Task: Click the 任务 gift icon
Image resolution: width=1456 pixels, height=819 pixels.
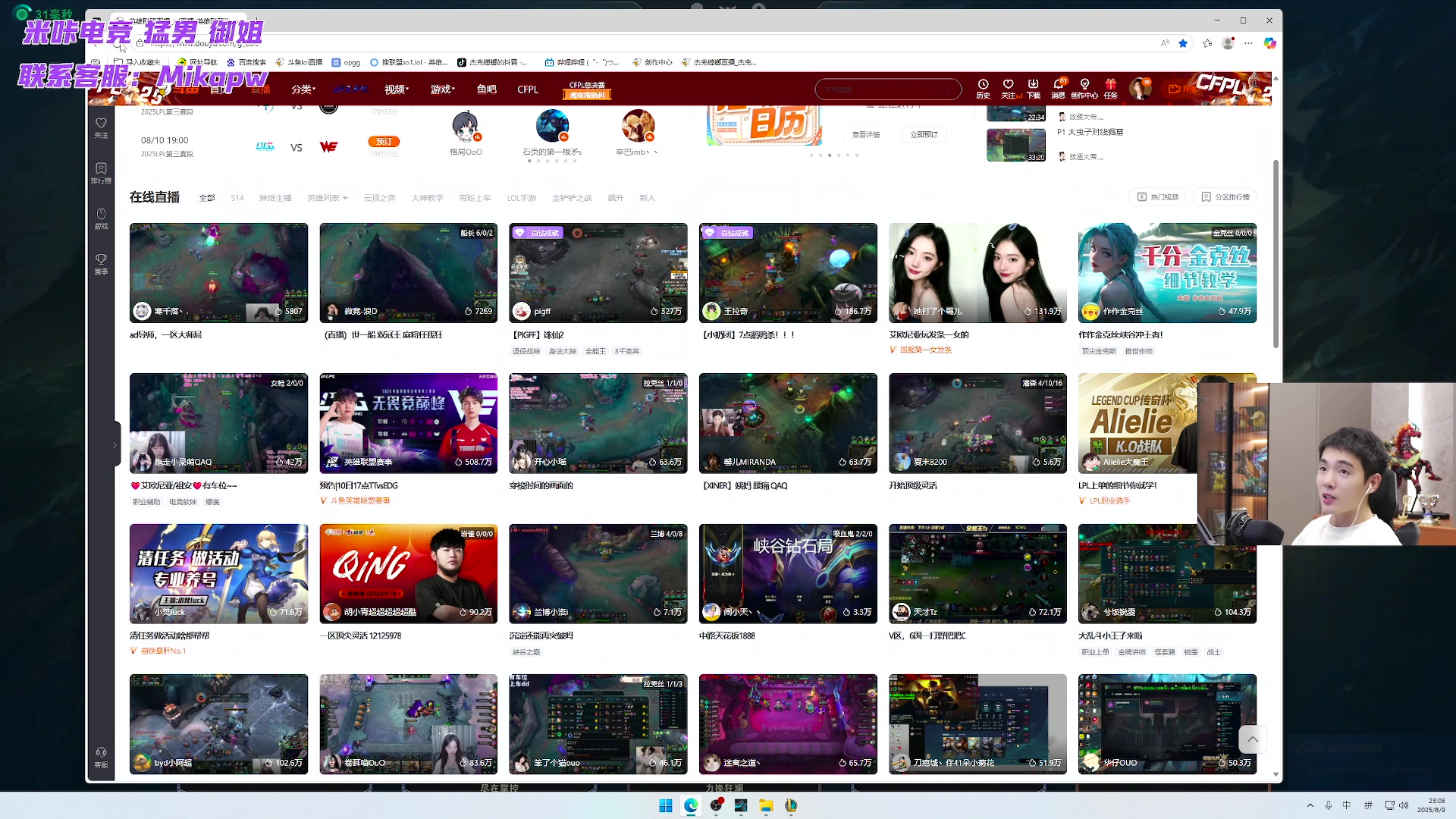Action: coord(1110,89)
